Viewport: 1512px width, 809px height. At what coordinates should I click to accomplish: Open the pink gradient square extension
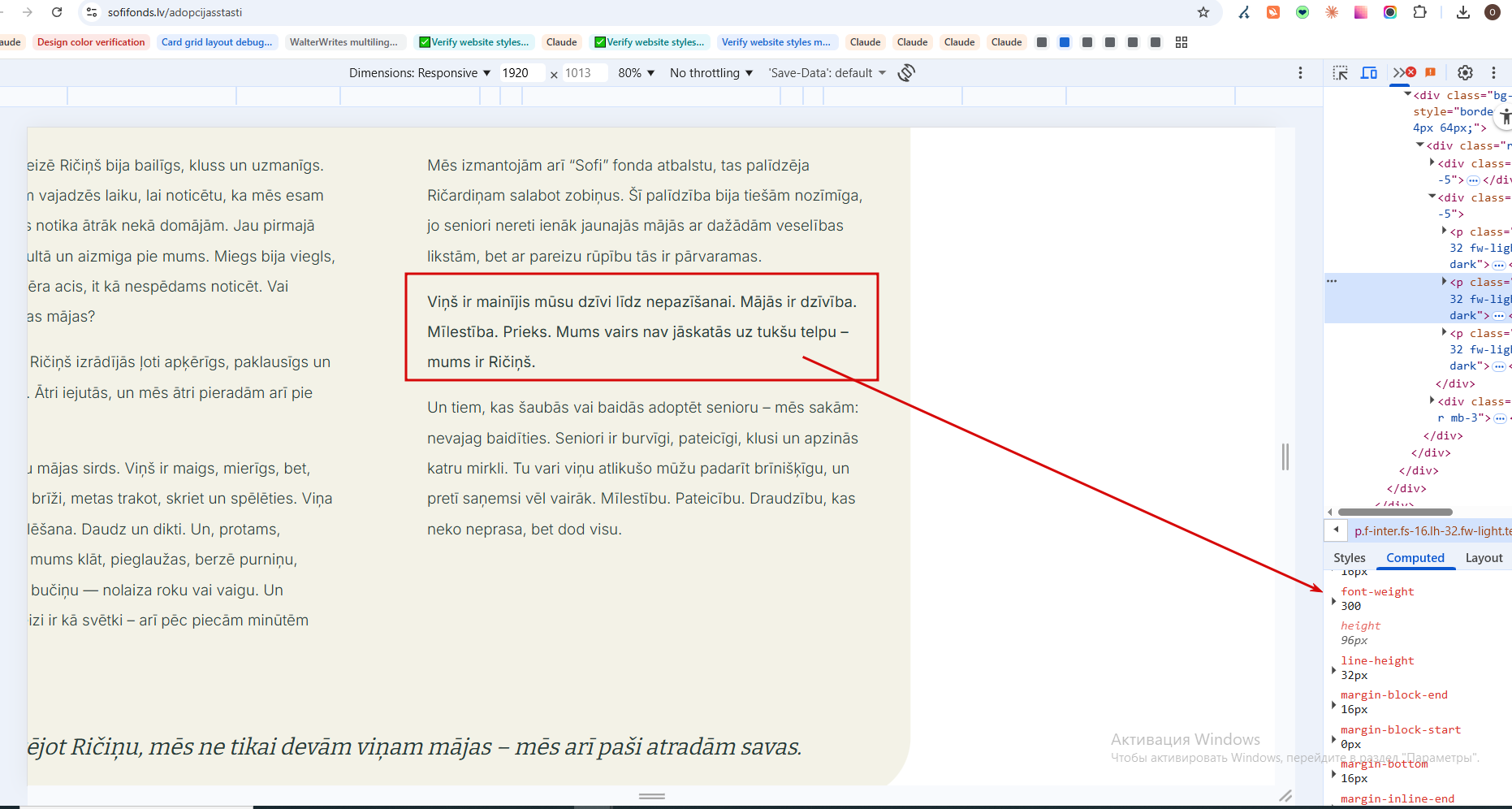(1361, 12)
